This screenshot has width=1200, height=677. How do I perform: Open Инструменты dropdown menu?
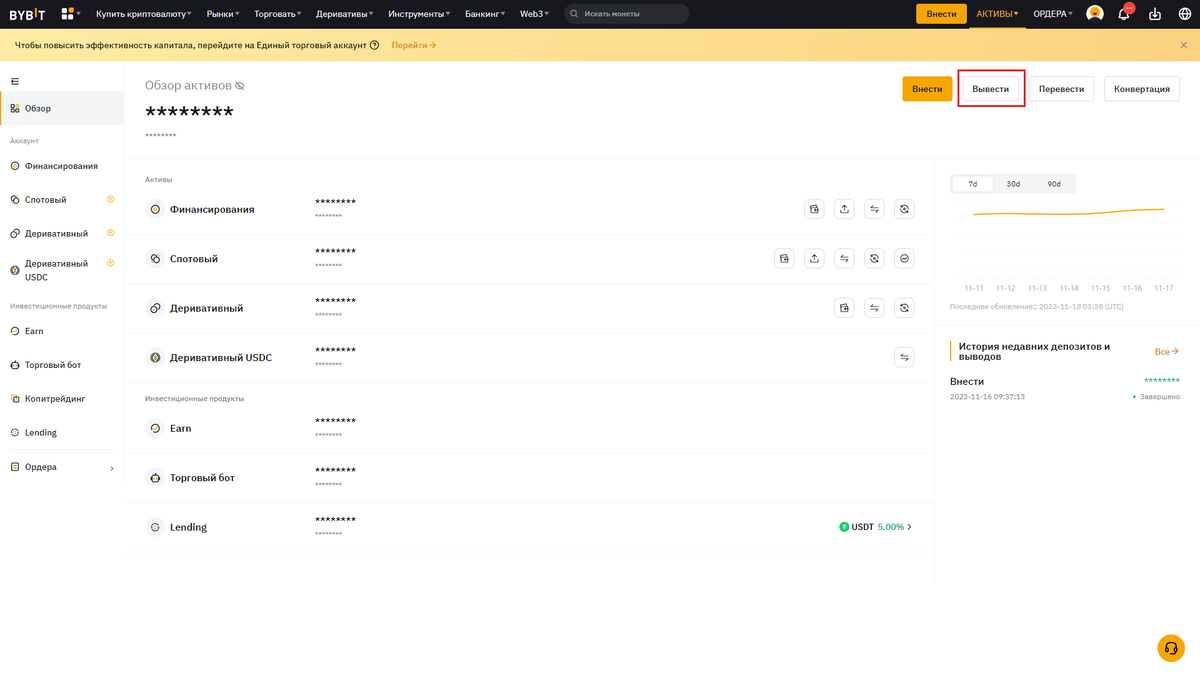click(x=419, y=14)
